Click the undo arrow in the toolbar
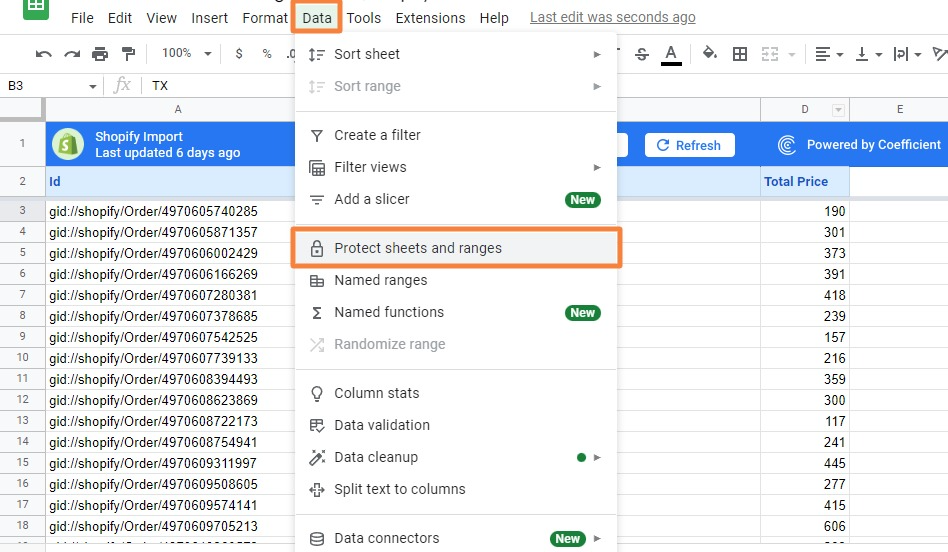 pos(43,54)
